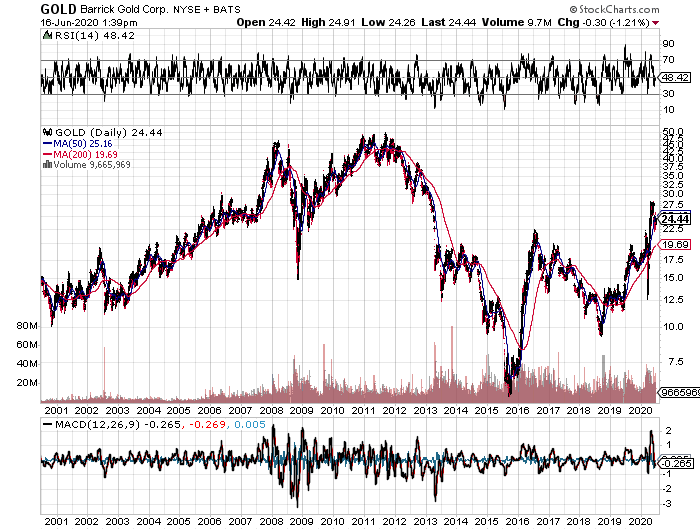Click the 'Volume 9,665,969' legend text
Screen dimensions: 700x530
click(x=92, y=164)
